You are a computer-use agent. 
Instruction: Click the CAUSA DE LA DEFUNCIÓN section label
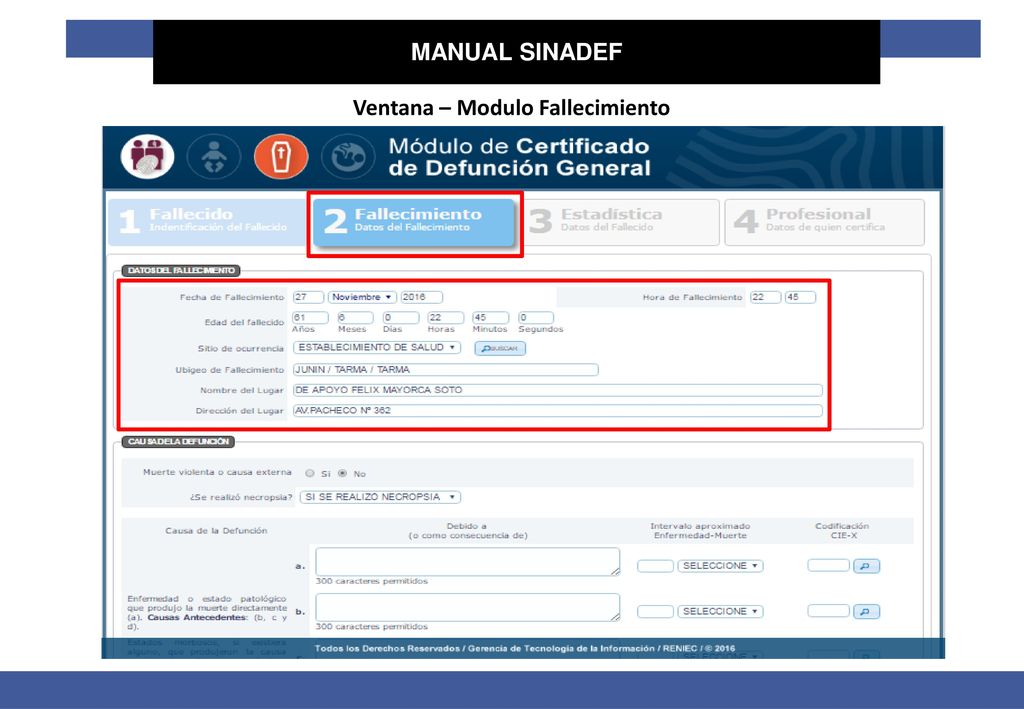pyautogui.click(x=178, y=442)
